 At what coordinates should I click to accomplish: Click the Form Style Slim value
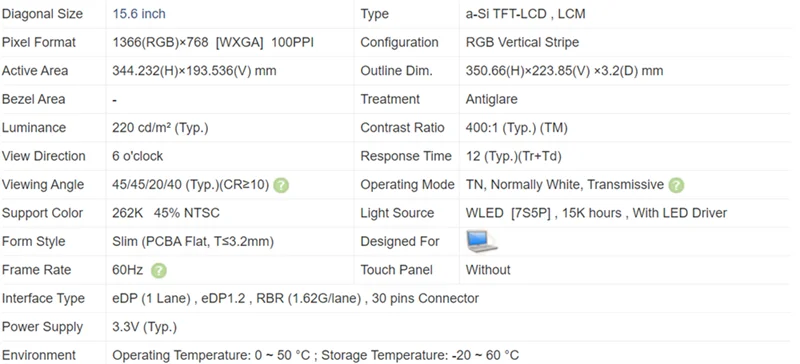(x=193, y=241)
